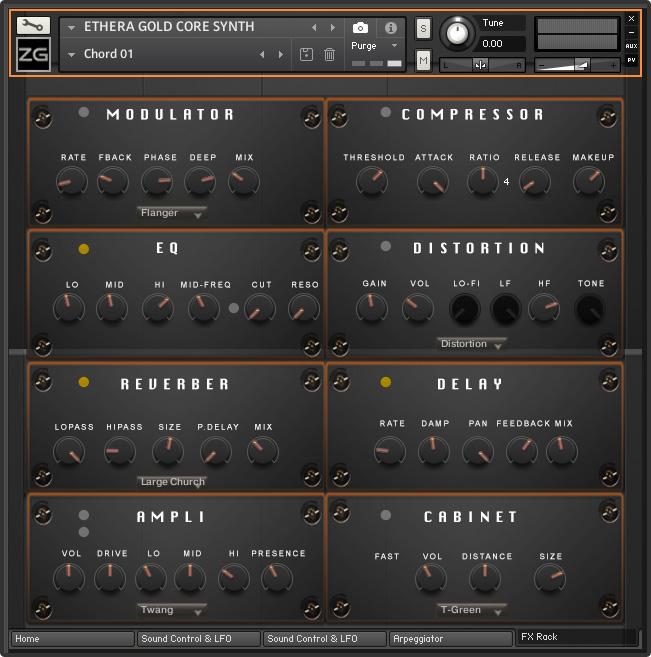651x657 pixels.
Task: Click the Compressor RATIO knob
Action: (483, 181)
